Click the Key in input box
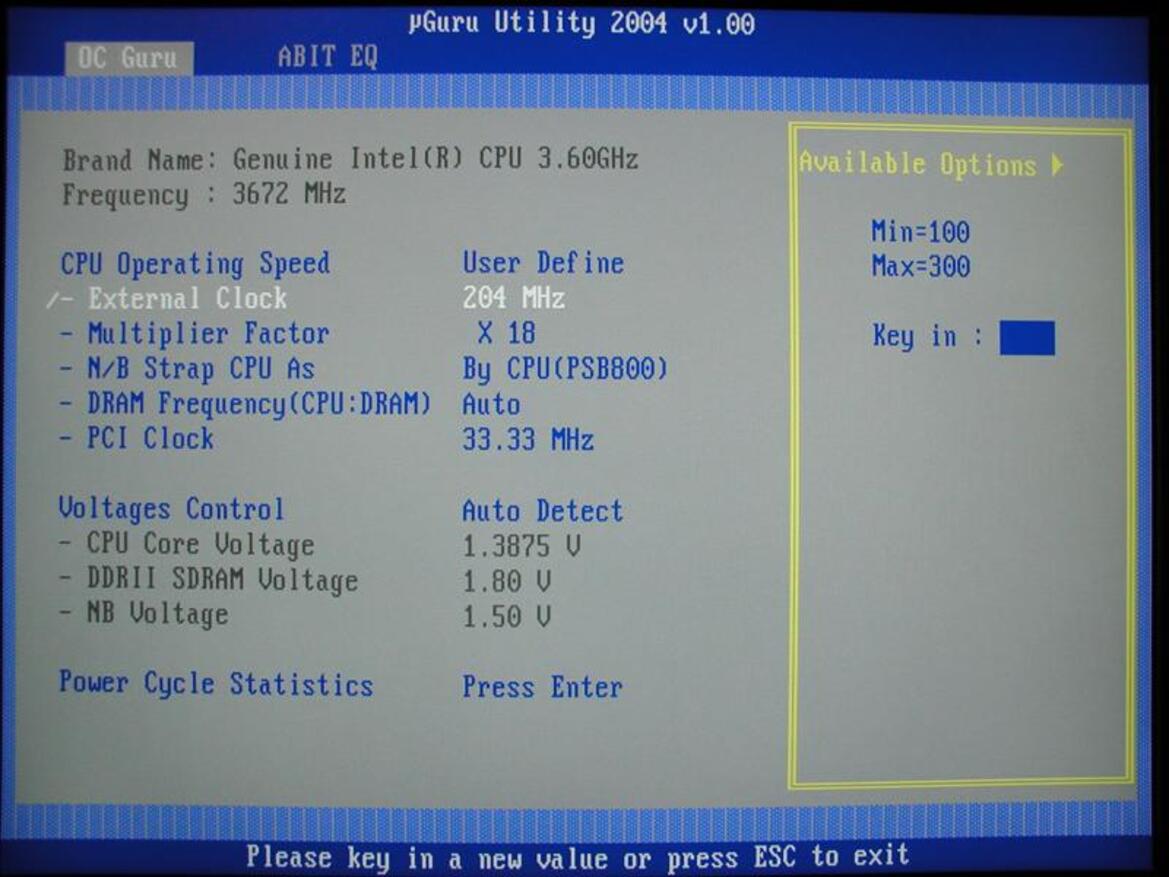 (x=1027, y=338)
